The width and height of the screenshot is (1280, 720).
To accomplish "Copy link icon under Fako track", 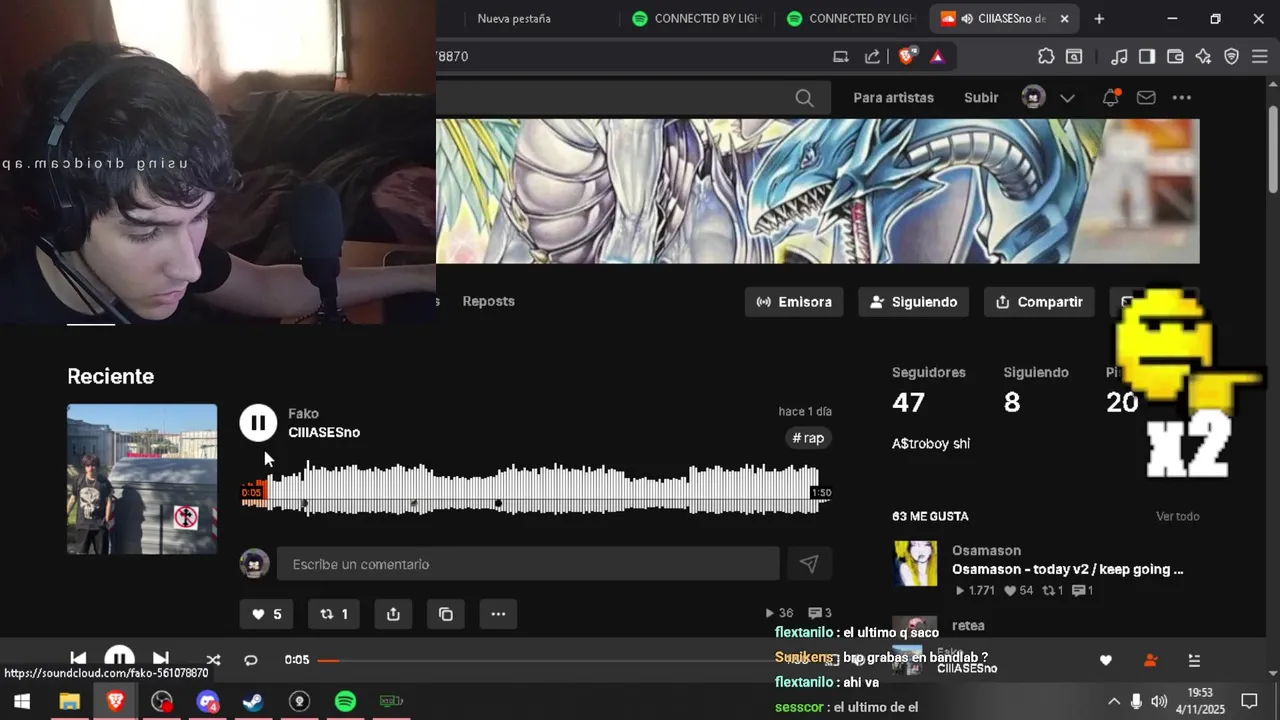I will click(x=446, y=614).
